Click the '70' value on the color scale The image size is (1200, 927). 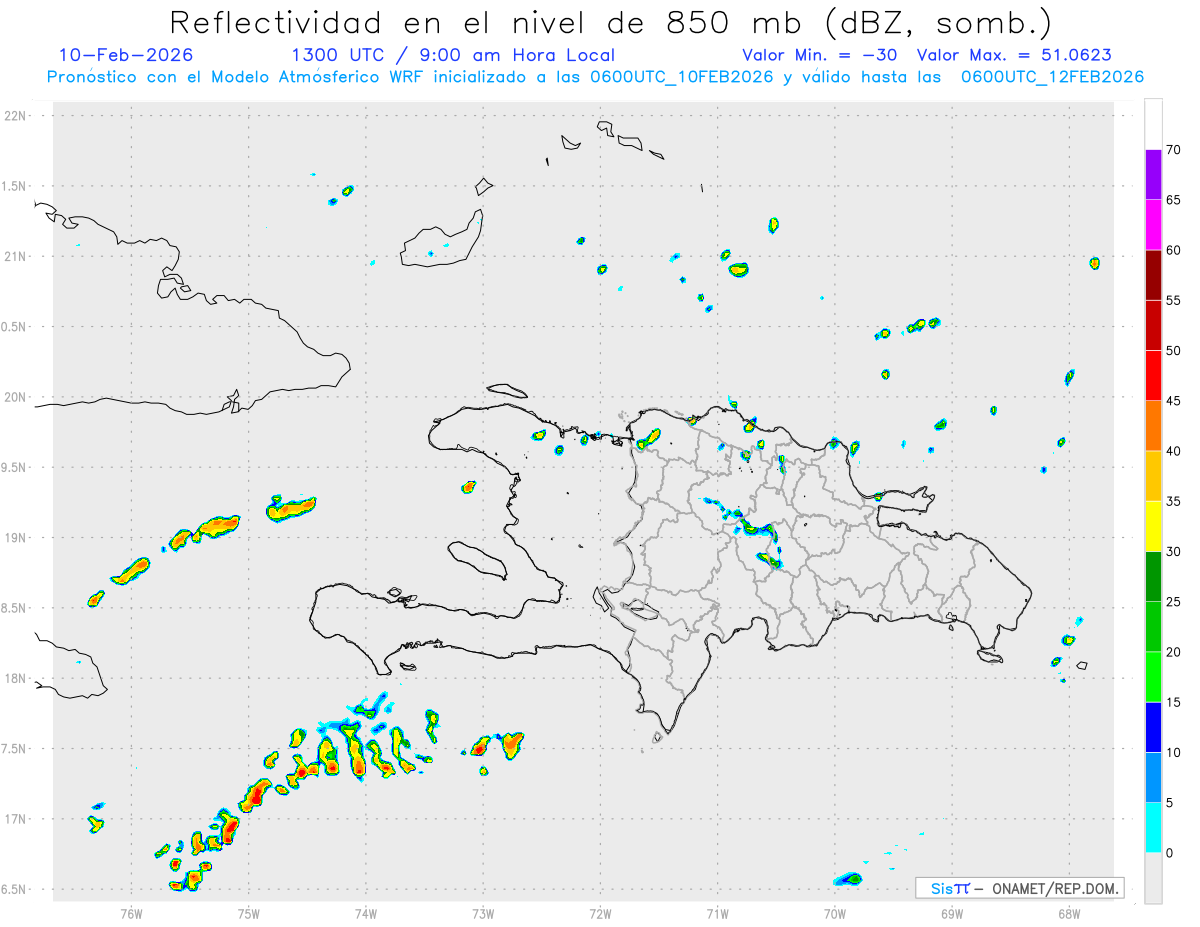click(x=1173, y=150)
